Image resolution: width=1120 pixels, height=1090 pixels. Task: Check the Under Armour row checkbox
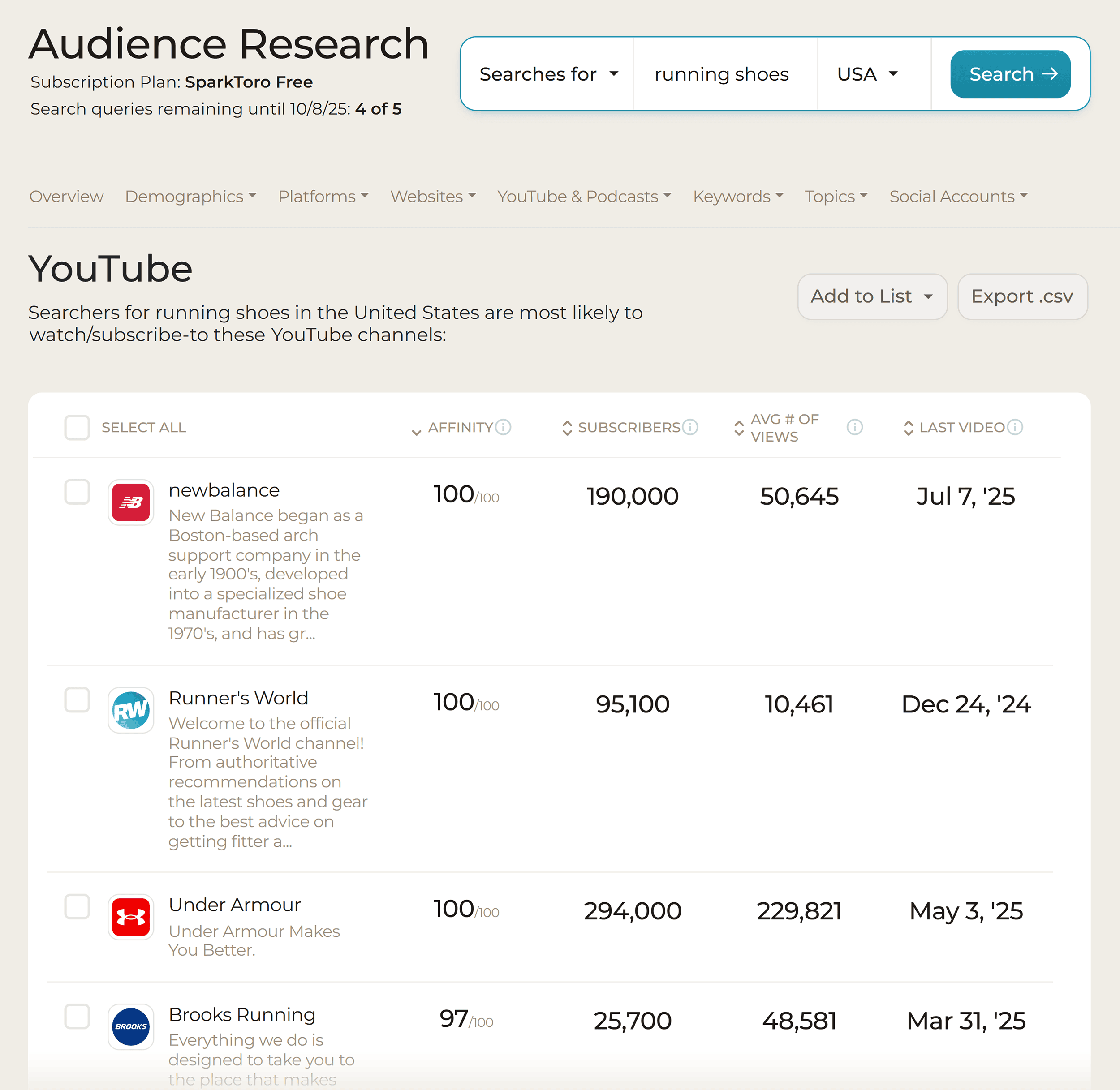(x=77, y=907)
